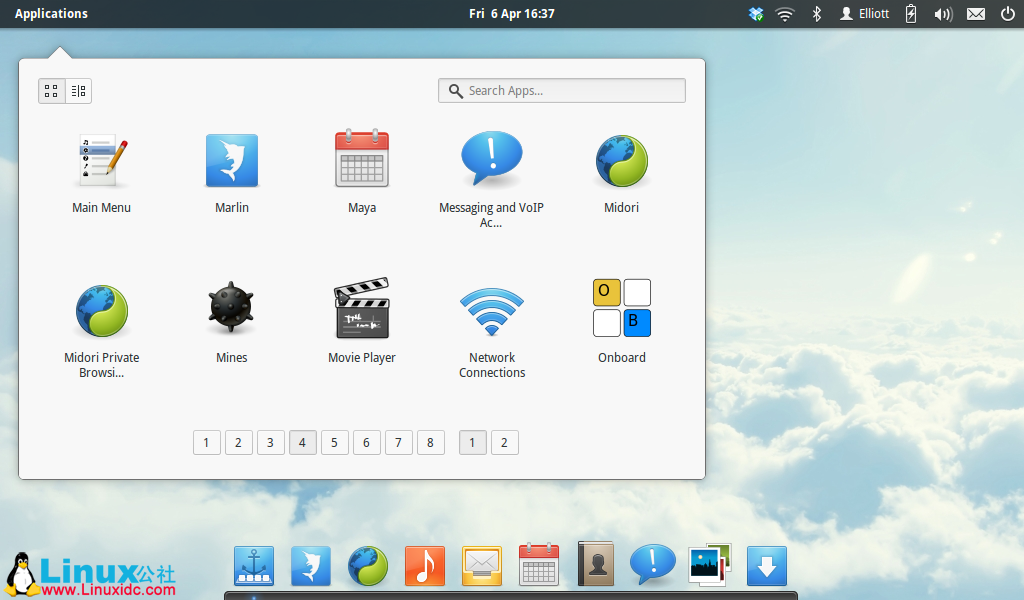1024x600 pixels.
Task: Open the sound volume indicator
Action: [943, 14]
